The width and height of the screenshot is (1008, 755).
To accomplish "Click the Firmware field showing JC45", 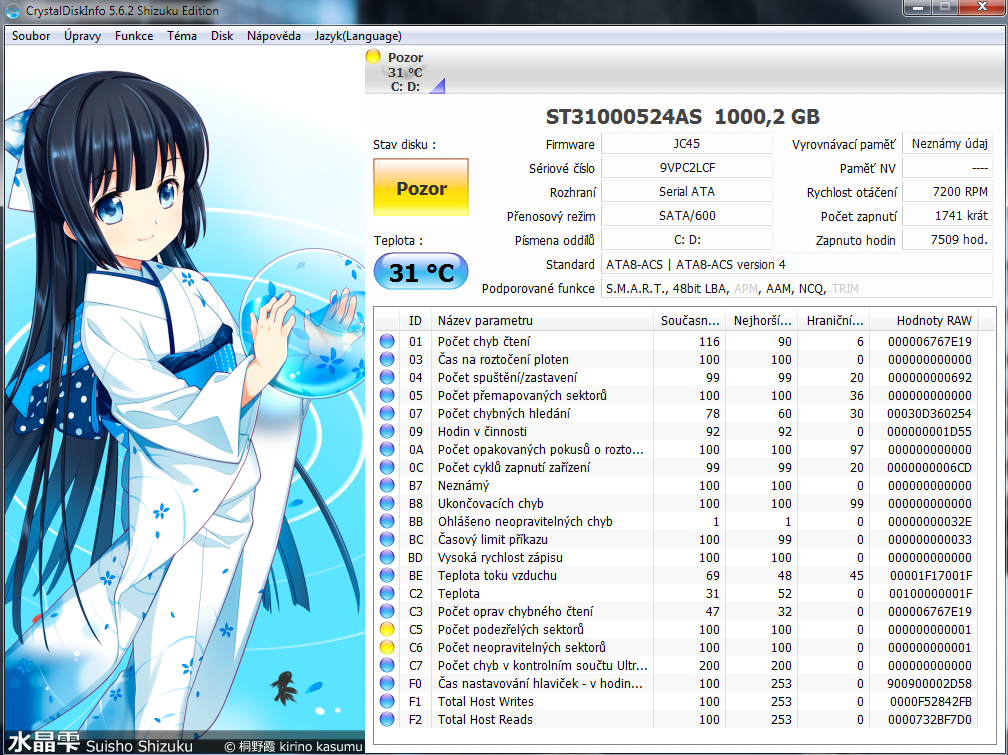I will (x=687, y=143).
